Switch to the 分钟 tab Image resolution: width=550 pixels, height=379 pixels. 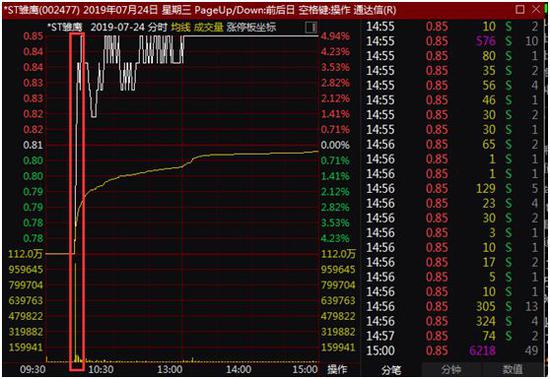[451, 370]
